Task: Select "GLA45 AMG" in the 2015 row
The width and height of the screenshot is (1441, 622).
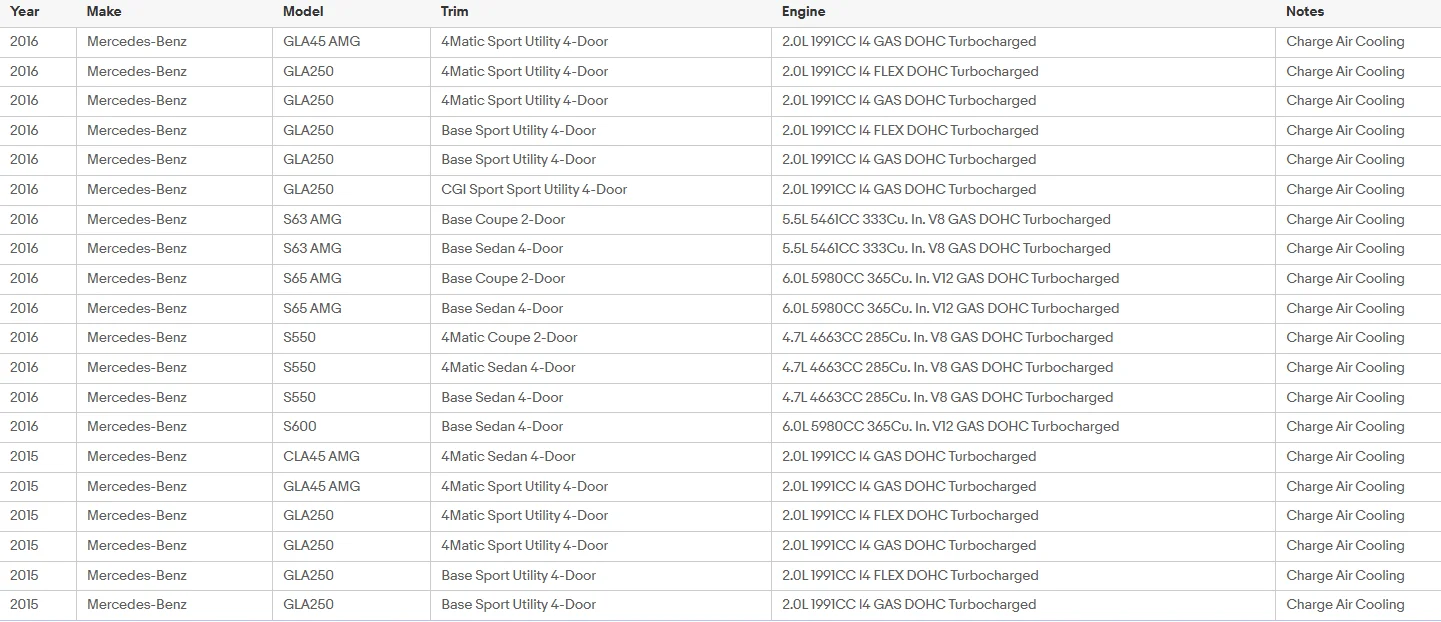Action: point(321,486)
